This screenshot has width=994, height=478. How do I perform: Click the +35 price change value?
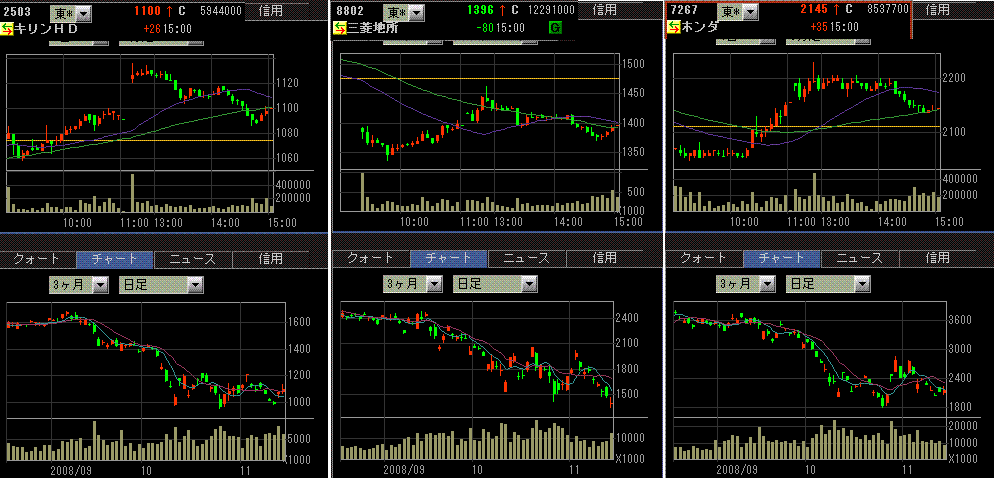(x=818, y=27)
